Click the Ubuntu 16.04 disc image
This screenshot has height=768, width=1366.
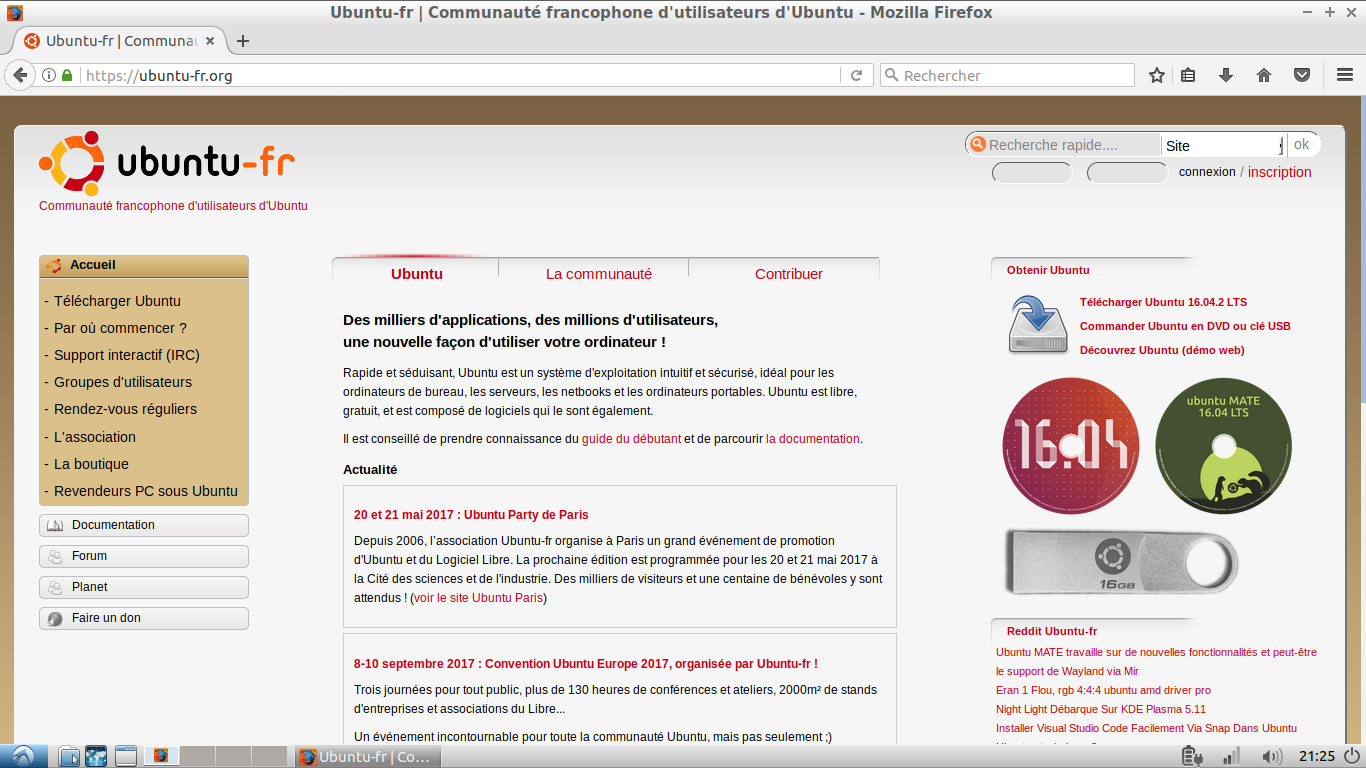[1071, 446]
